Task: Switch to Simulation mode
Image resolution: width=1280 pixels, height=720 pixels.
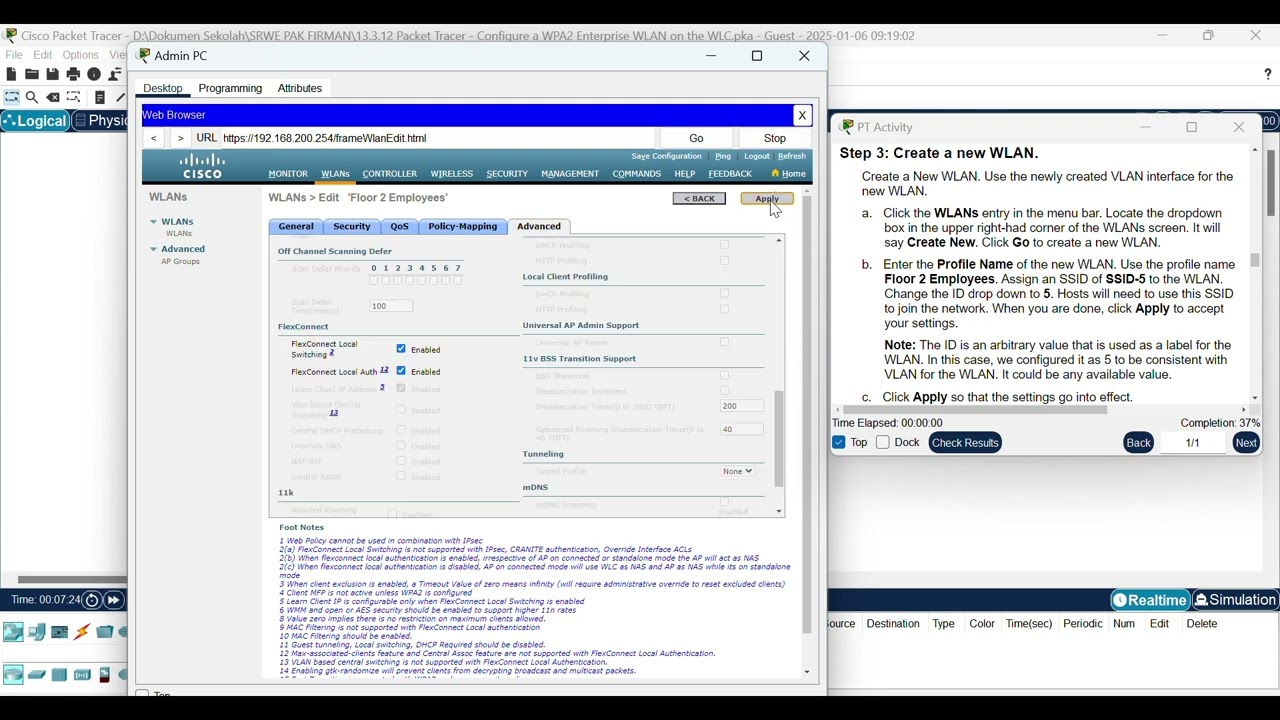Action: (1236, 600)
